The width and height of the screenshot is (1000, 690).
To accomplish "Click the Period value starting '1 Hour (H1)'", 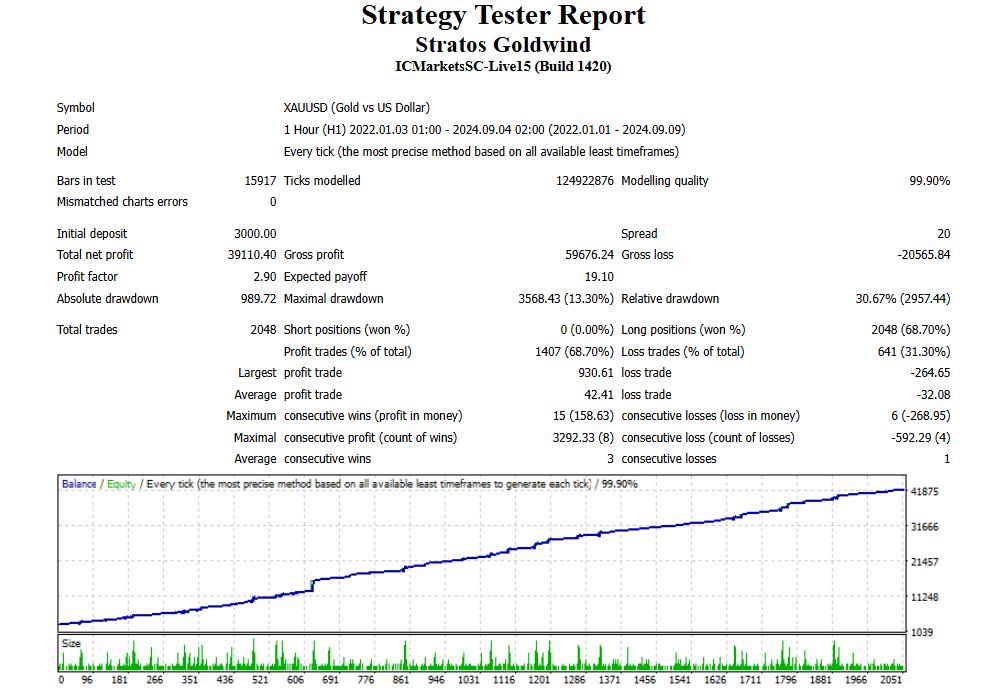I will tap(484, 129).
